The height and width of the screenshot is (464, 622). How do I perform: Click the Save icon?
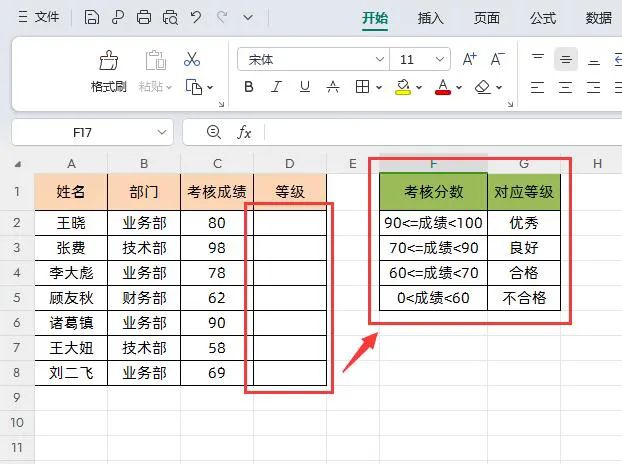click(92, 17)
